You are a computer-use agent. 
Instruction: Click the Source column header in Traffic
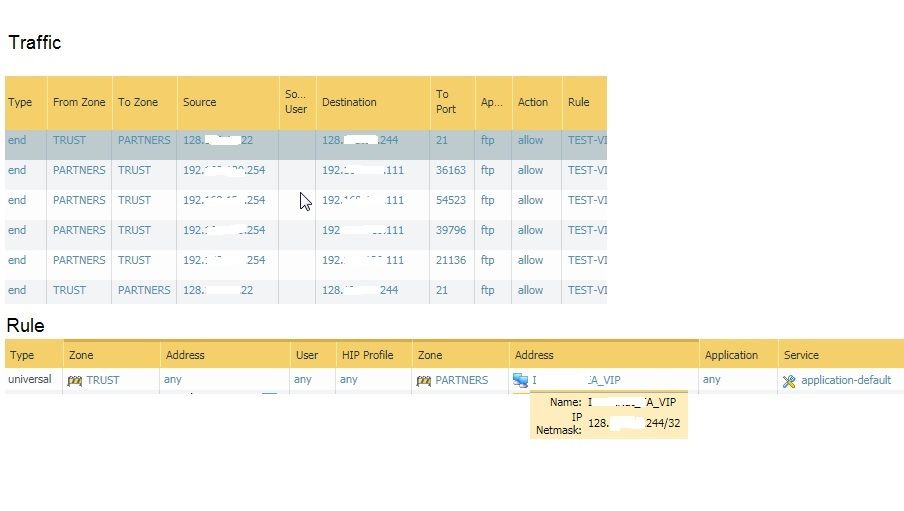pos(199,102)
